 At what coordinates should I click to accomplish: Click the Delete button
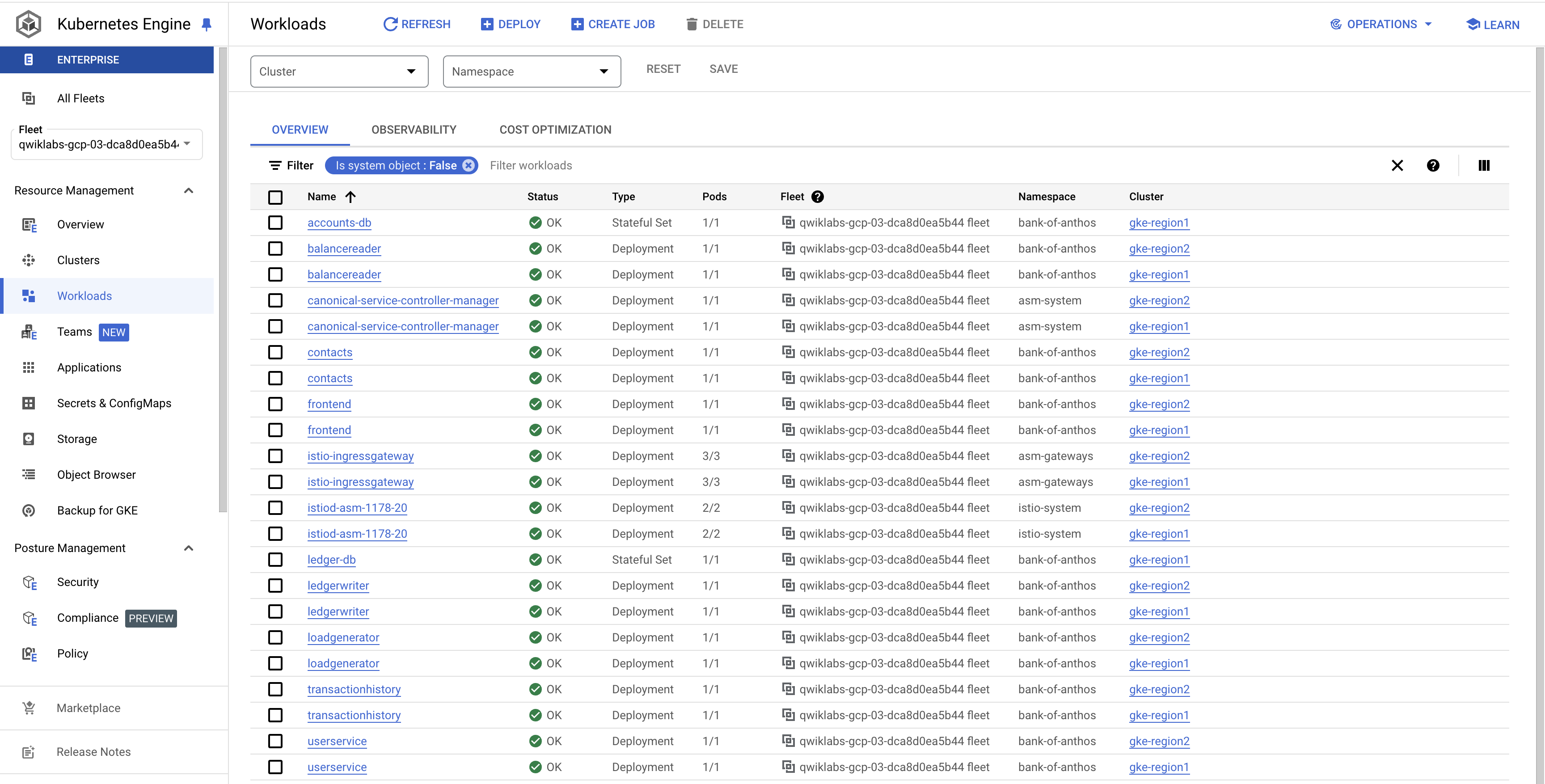714,24
